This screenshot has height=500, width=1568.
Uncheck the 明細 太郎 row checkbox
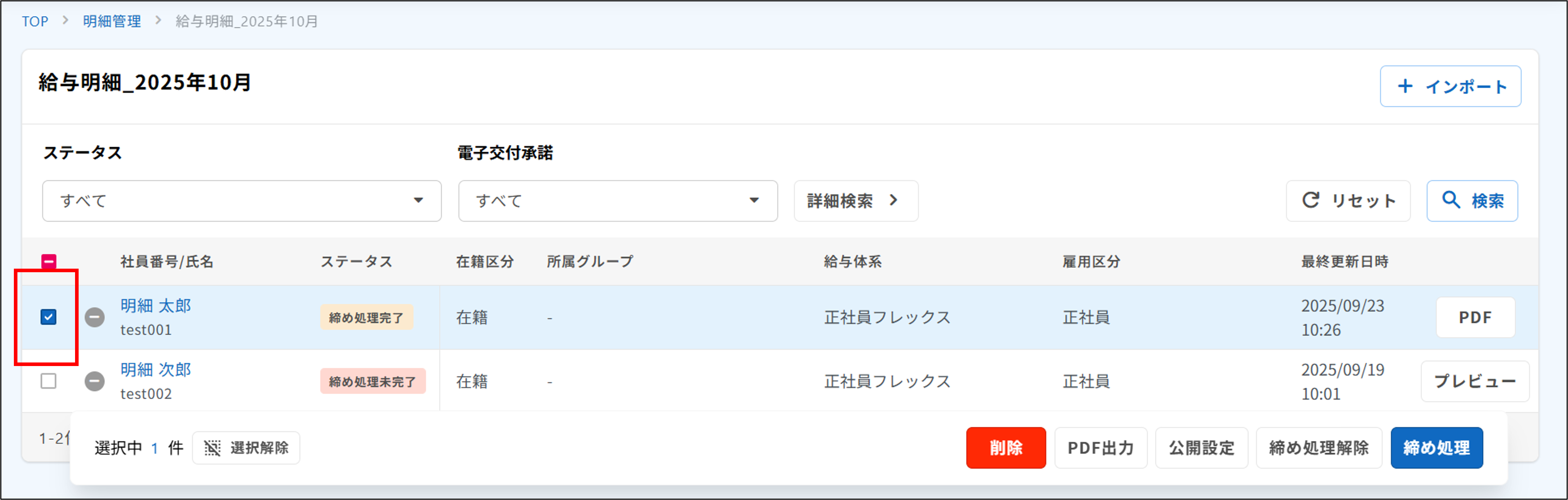click(49, 317)
